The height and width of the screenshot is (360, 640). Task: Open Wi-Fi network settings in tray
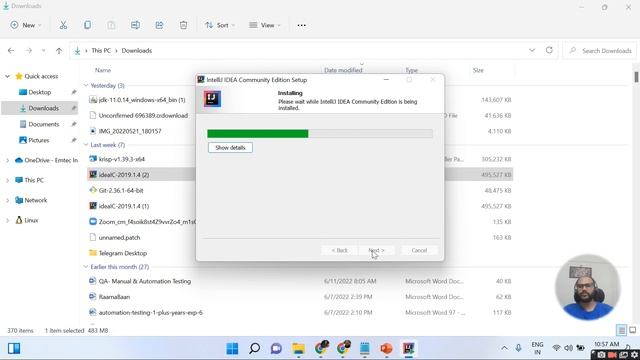tap(556, 348)
